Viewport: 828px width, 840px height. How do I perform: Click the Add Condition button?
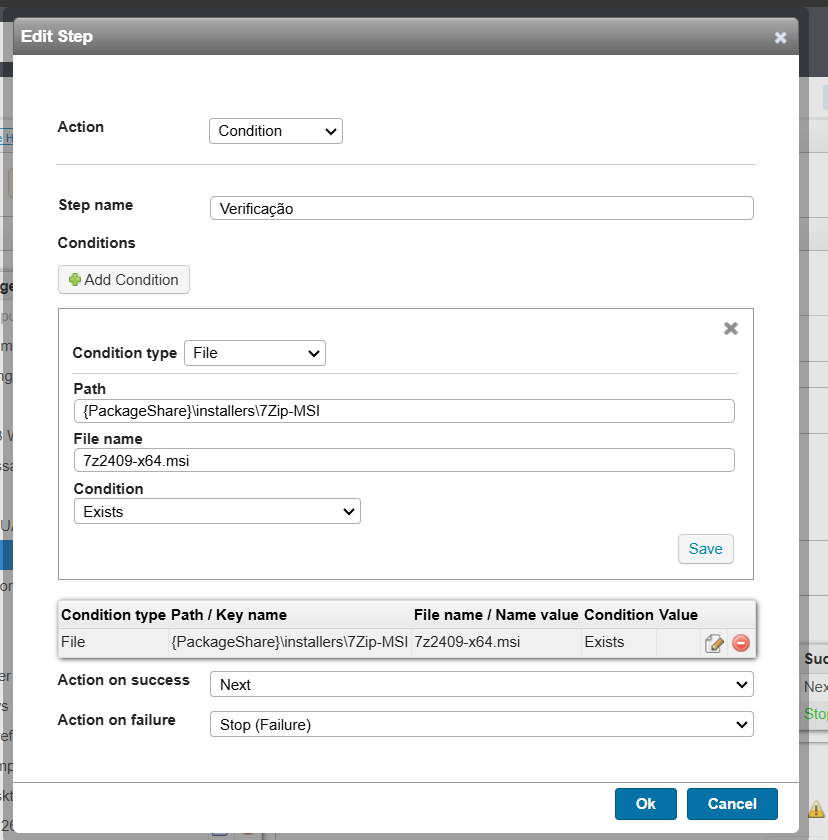coord(124,280)
